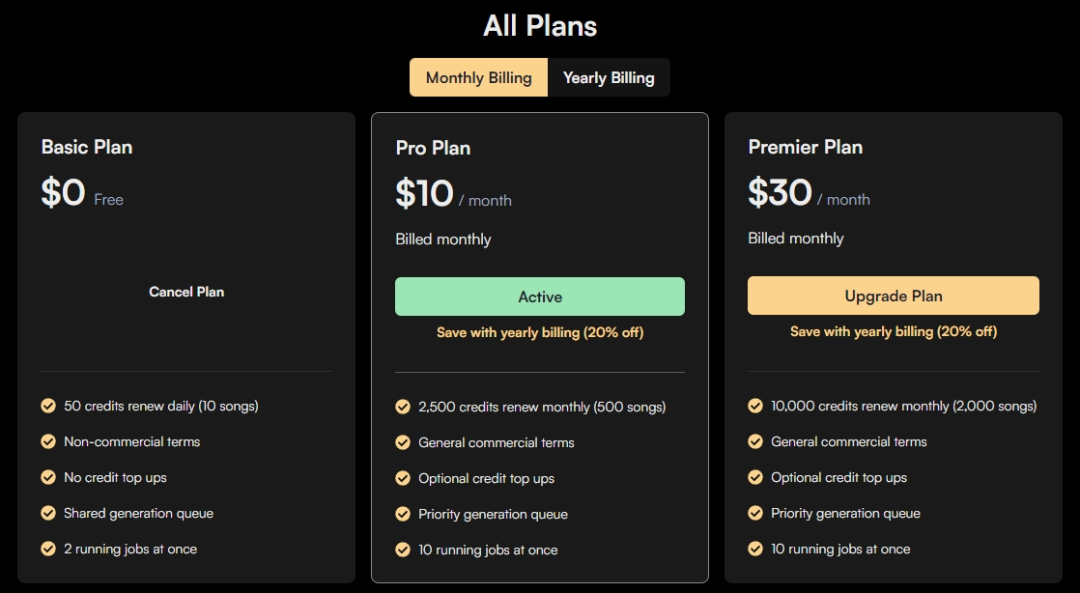Click the Basic Plan title

[x=87, y=147]
